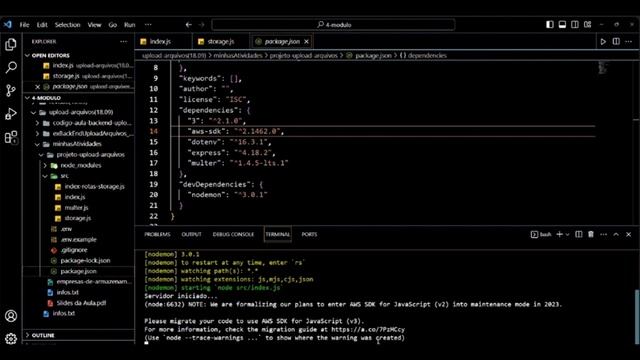Maximize the panel with up chevron
This screenshot has height=360, width=640.
(616, 234)
